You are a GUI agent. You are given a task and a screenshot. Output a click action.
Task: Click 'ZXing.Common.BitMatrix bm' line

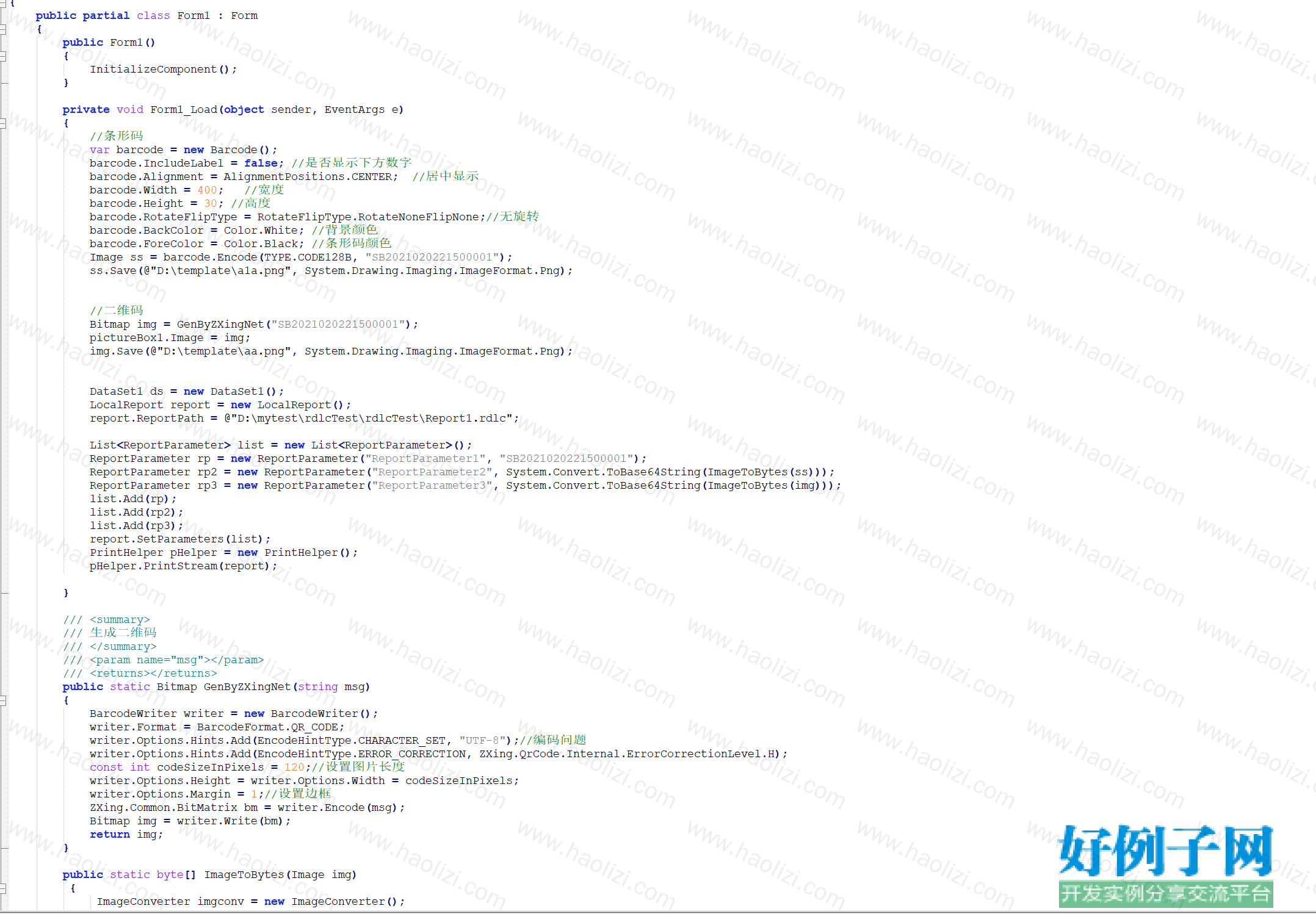coord(247,807)
